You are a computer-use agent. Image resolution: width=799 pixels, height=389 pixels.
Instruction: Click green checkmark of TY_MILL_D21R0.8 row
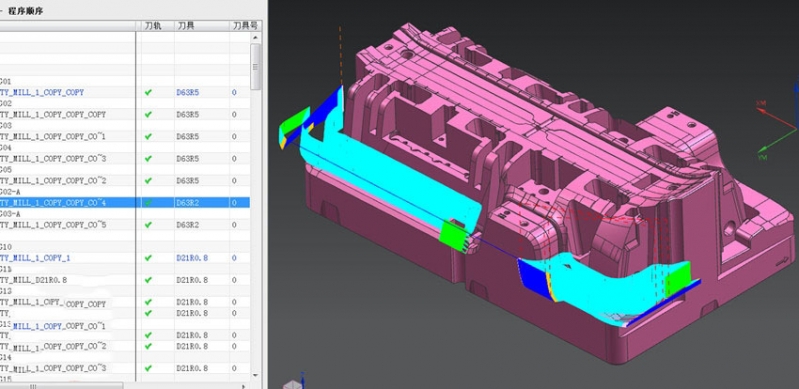tap(148, 280)
